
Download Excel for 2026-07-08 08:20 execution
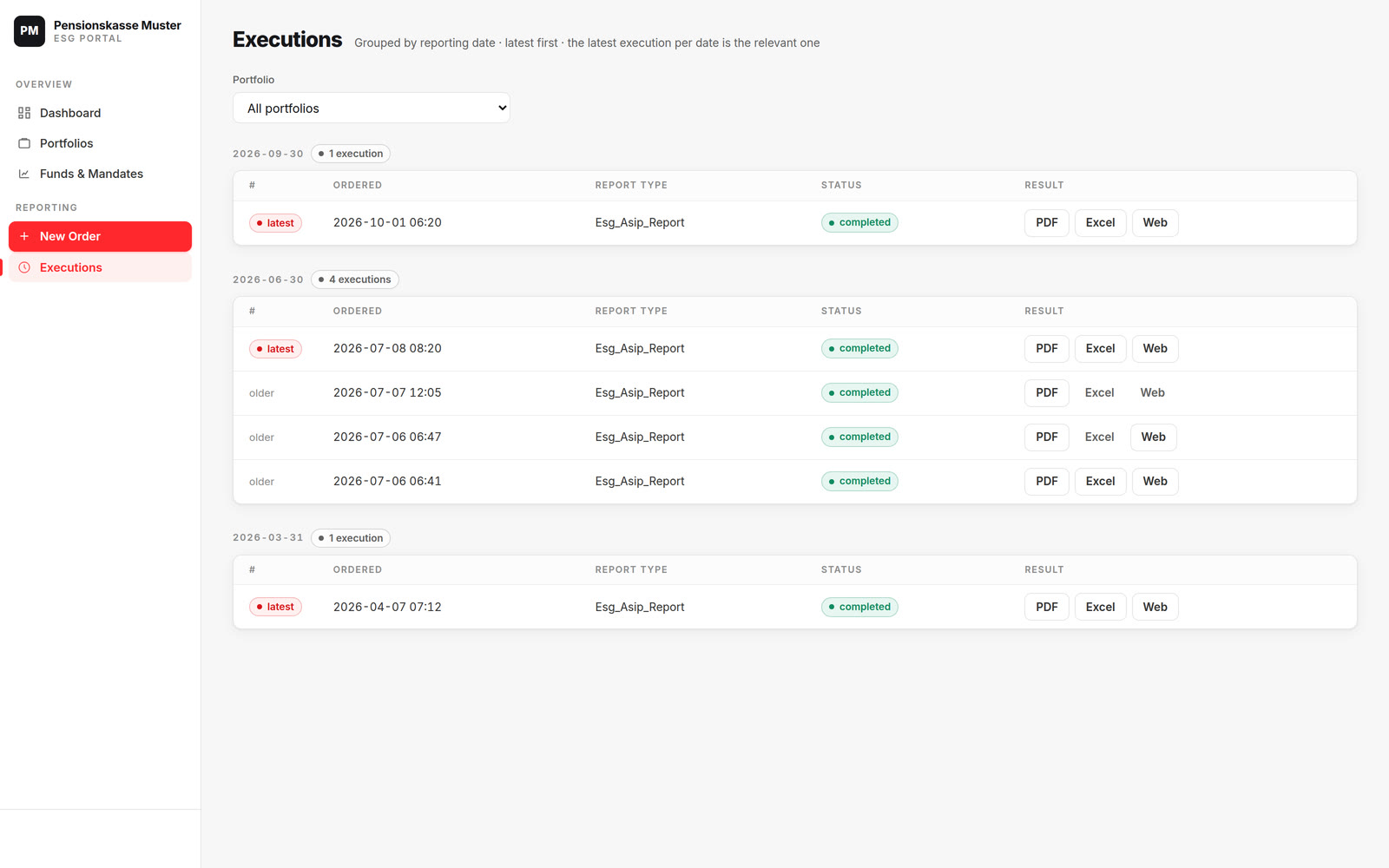pyautogui.click(x=1101, y=349)
